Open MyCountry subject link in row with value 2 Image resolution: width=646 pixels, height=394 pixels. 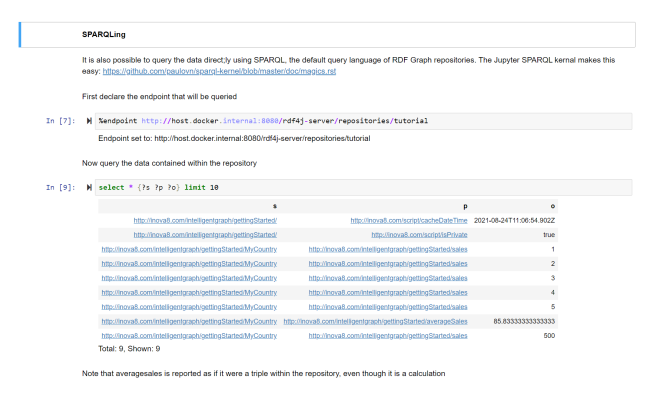tap(189, 264)
